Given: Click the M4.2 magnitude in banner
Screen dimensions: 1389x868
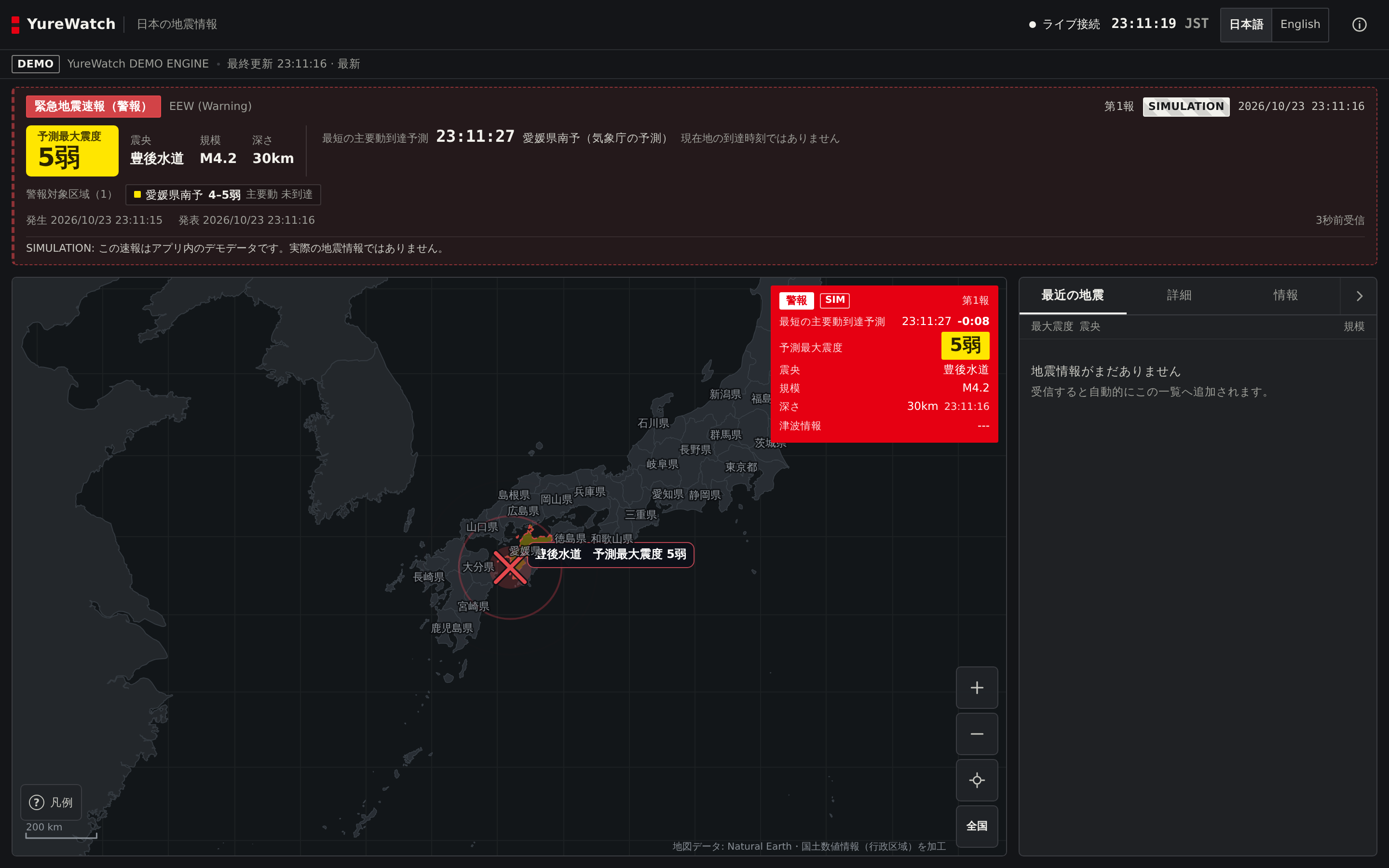Looking at the screenshot, I should 218,159.
